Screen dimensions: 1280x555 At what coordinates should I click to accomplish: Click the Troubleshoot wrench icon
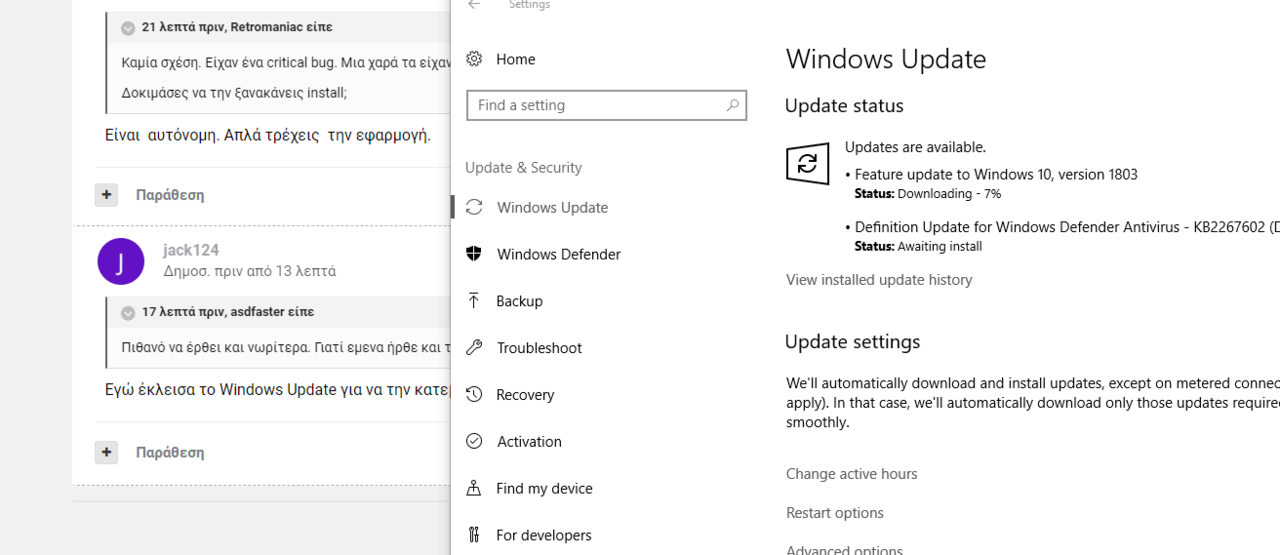[x=474, y=348]
